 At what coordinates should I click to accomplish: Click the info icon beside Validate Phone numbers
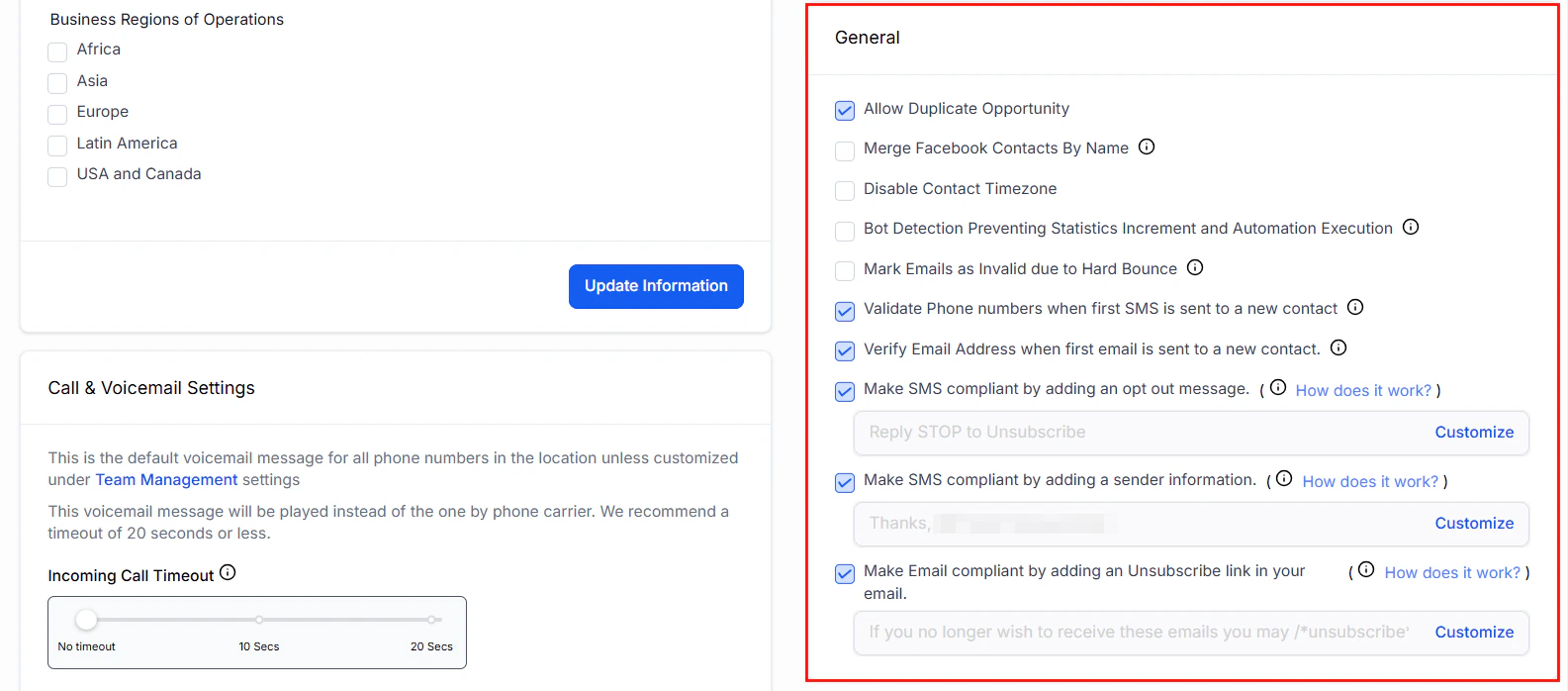[x=1354, y=307]
